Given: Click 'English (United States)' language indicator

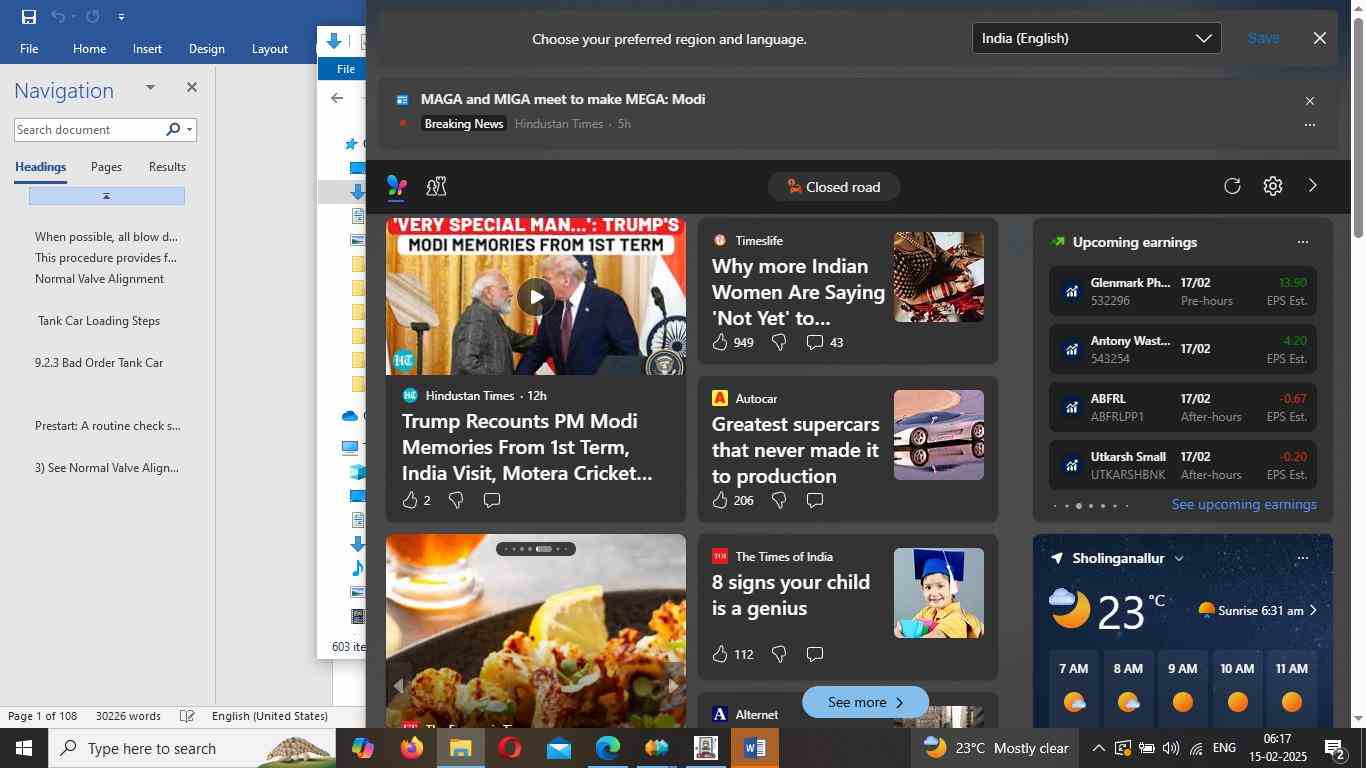Looking at the screenshot, I should (x=269, y=716).
